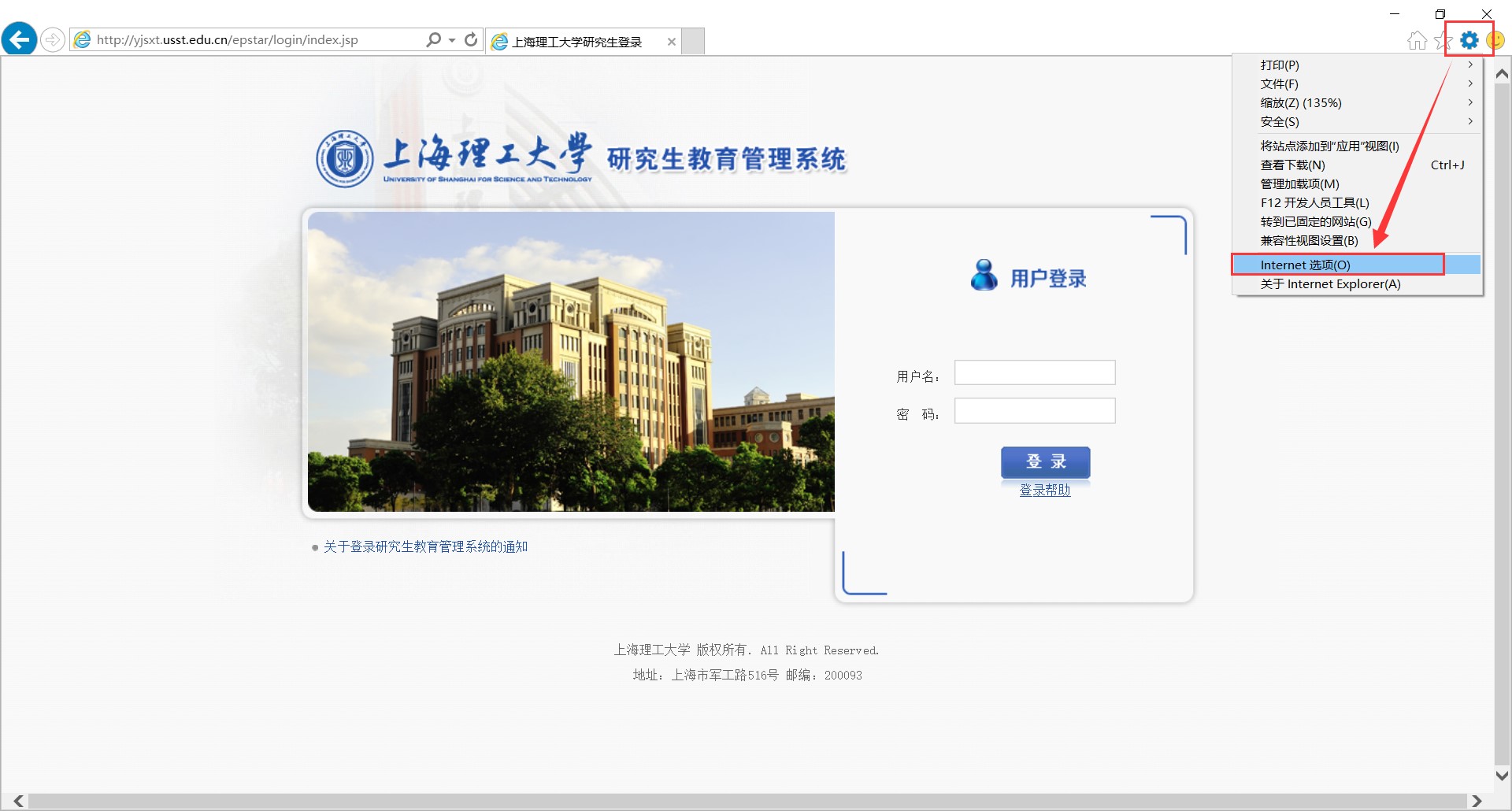Select Internet 选项(O) menu item

[1356, 265]
